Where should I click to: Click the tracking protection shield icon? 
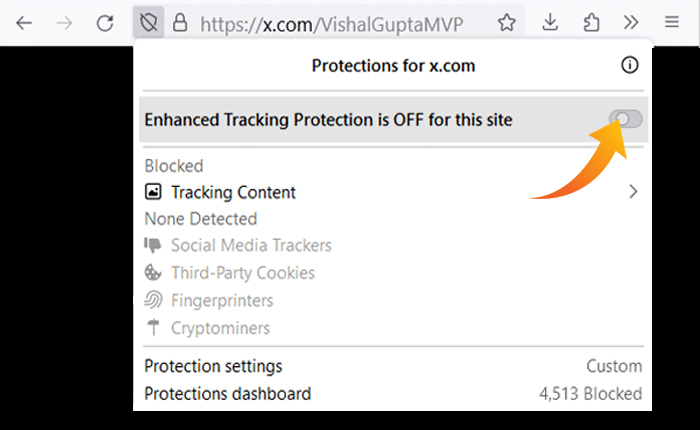150,22
